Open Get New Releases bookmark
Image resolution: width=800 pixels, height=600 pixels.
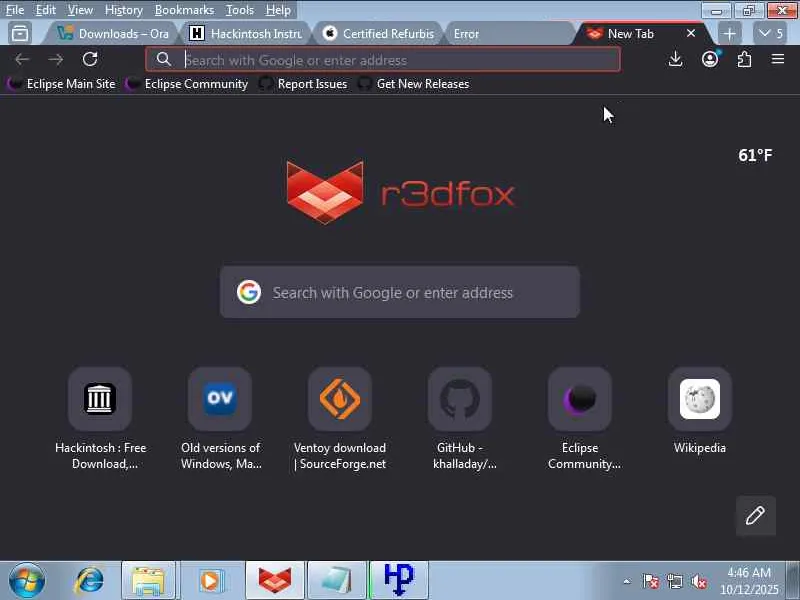413,84
